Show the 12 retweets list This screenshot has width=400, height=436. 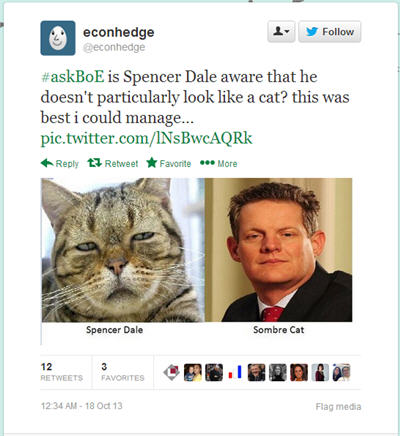point(62,372)
